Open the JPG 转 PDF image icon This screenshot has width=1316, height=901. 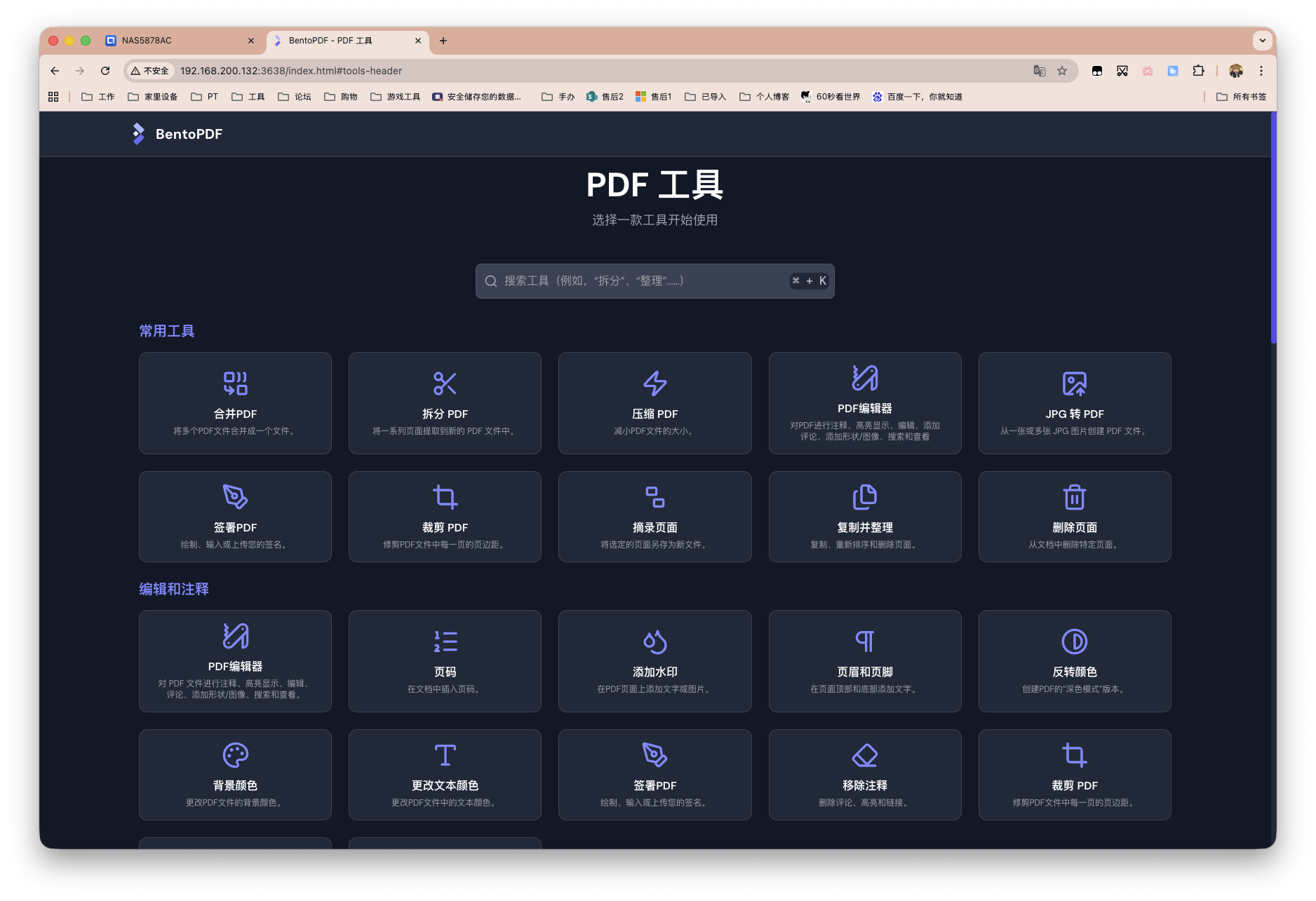click(x=1074, y=384)
